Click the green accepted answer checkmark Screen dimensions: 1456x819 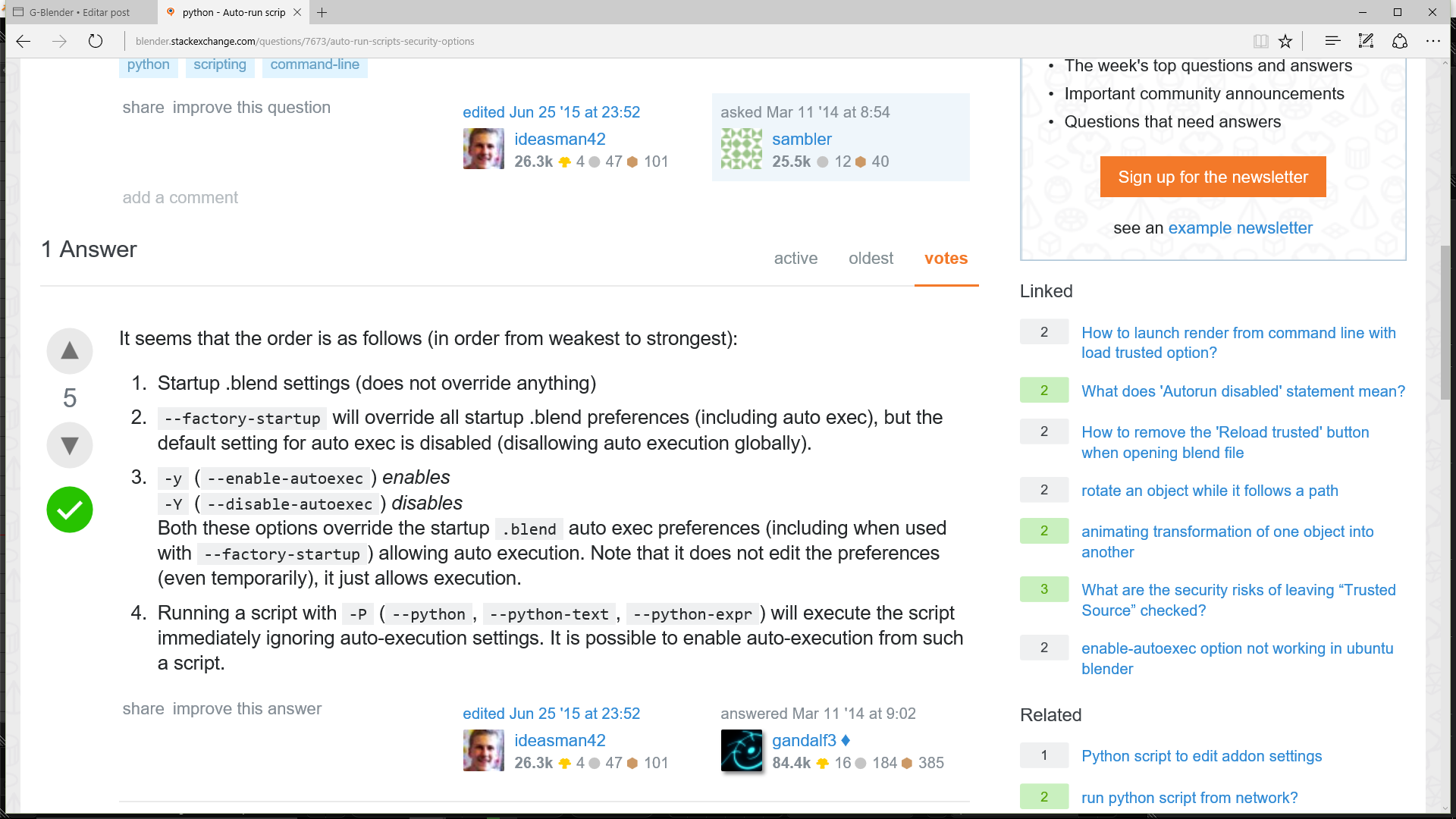click(69, 510)
